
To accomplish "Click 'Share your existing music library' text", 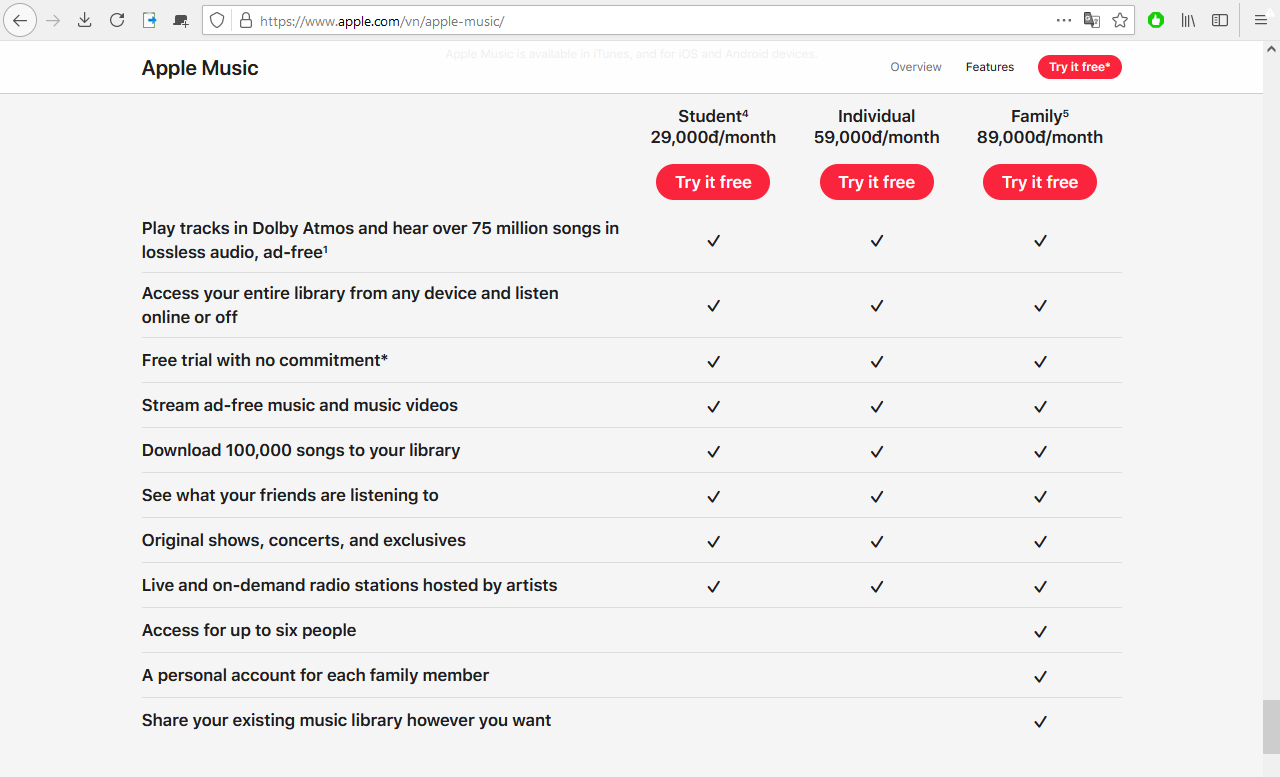I will click(x=346, y=720).
